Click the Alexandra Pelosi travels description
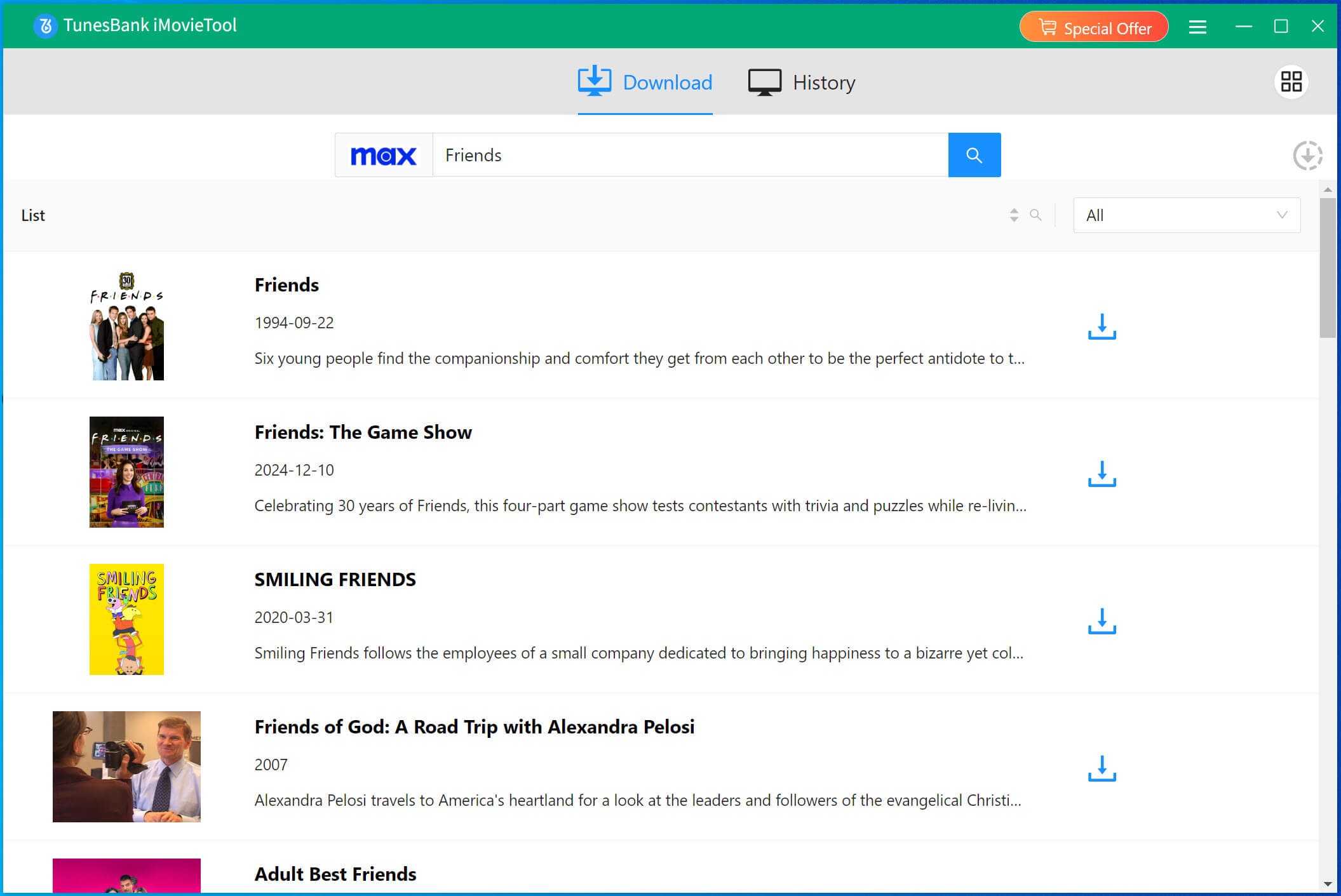 coord(638,801)
